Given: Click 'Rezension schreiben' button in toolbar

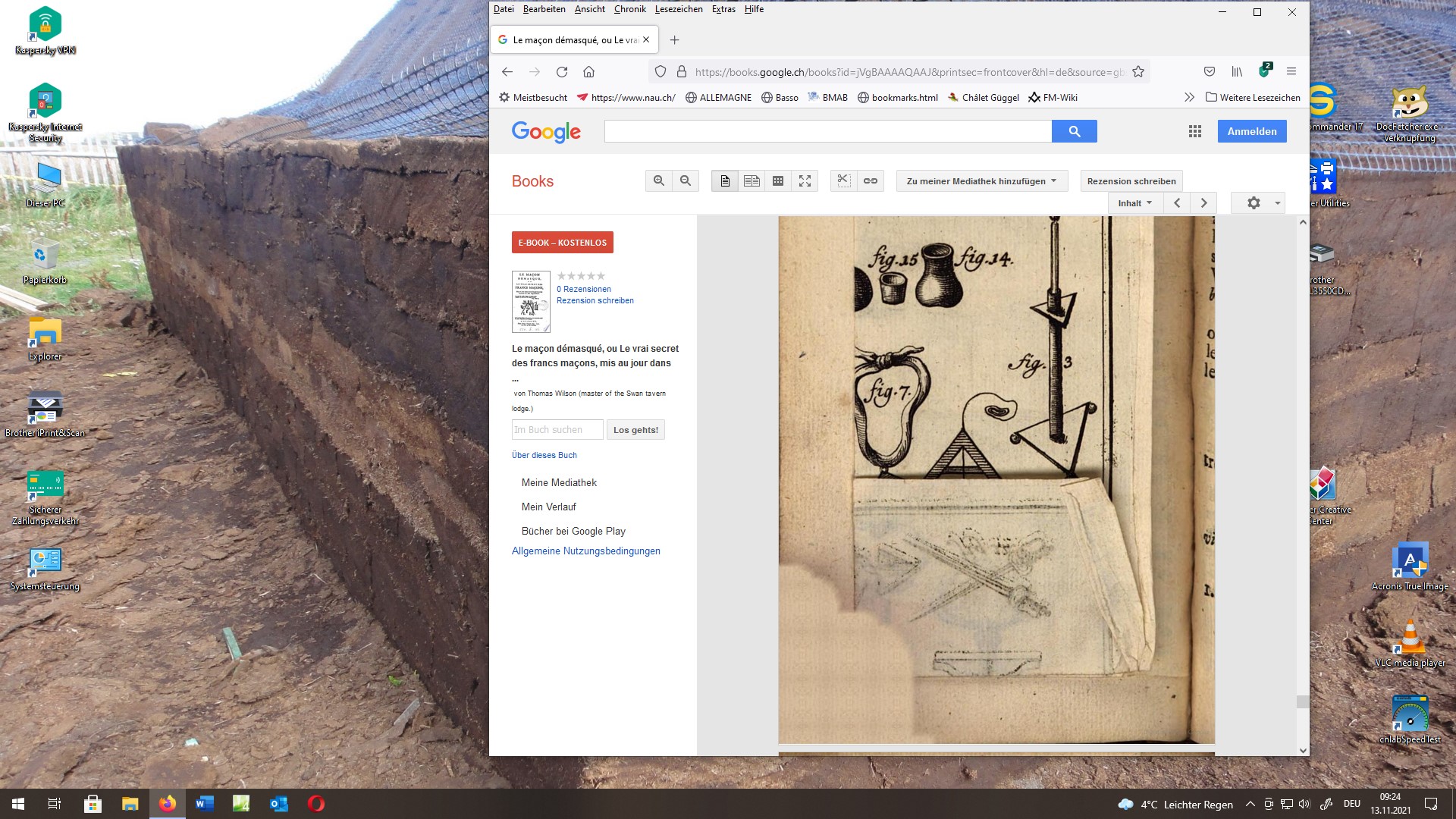Looking at the screenshot, I should [1131, 181].
